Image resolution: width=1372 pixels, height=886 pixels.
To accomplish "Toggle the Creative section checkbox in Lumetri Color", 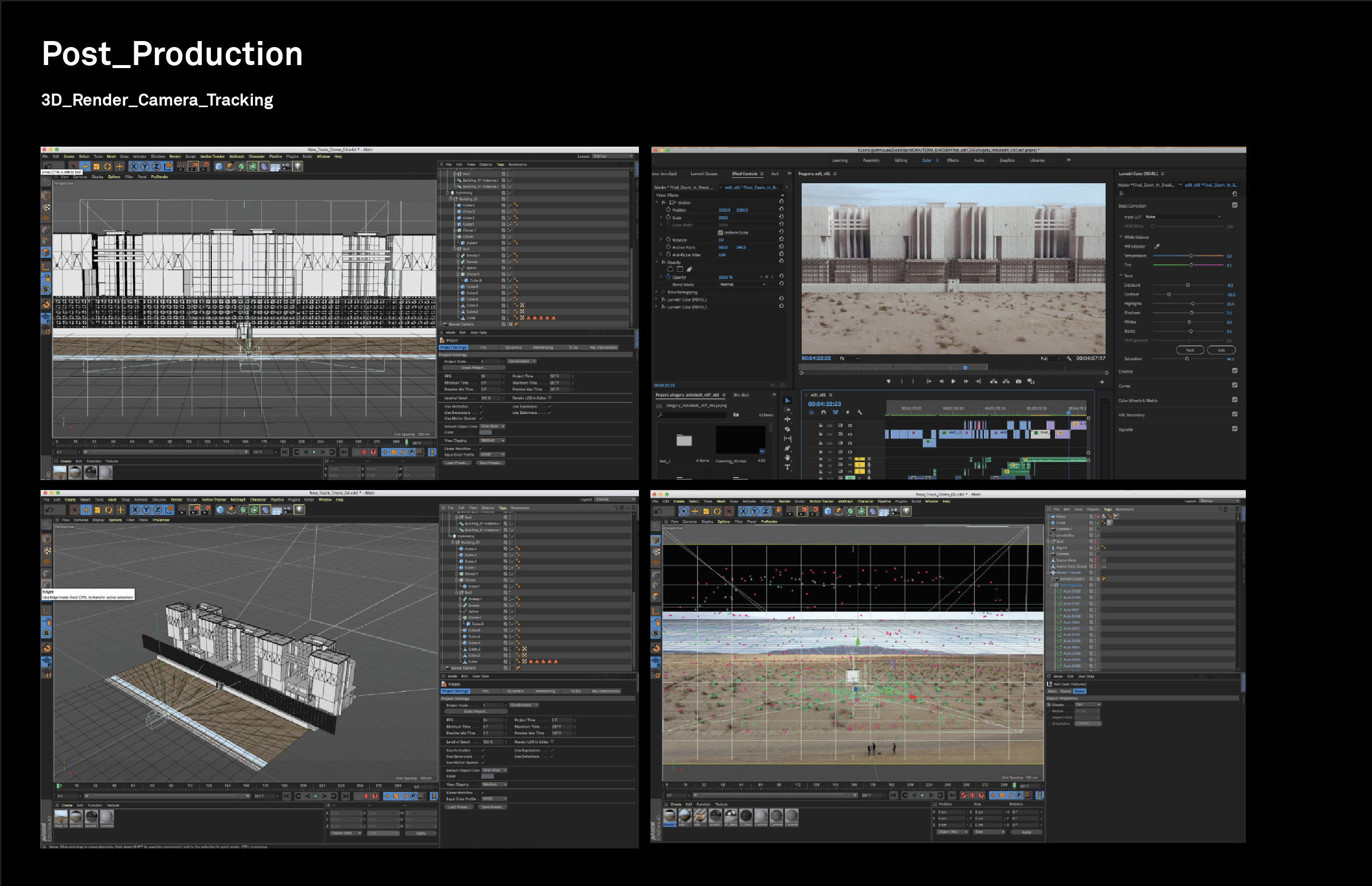I will coord(1235,370).
